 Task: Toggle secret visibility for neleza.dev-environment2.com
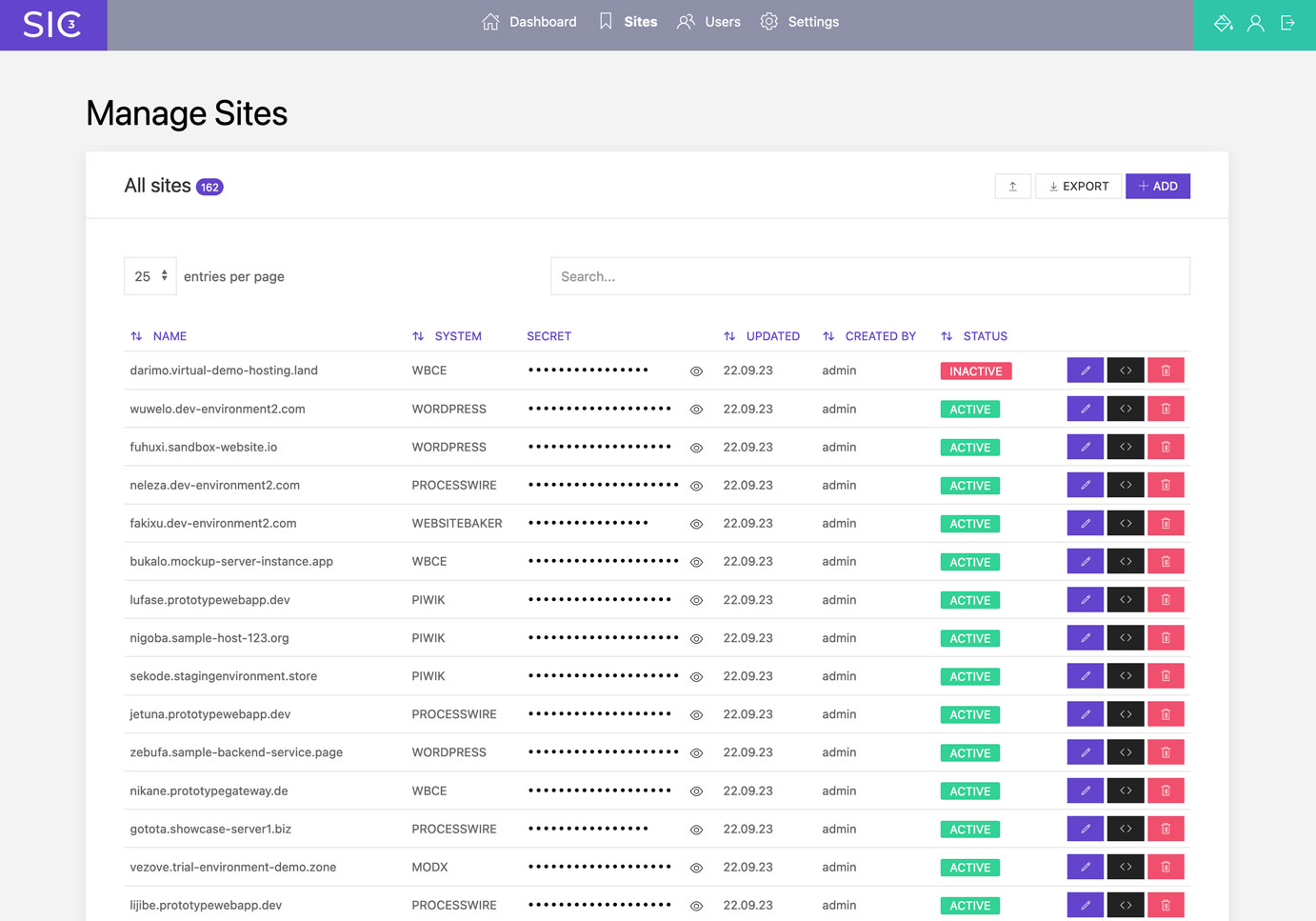(696, 486)
